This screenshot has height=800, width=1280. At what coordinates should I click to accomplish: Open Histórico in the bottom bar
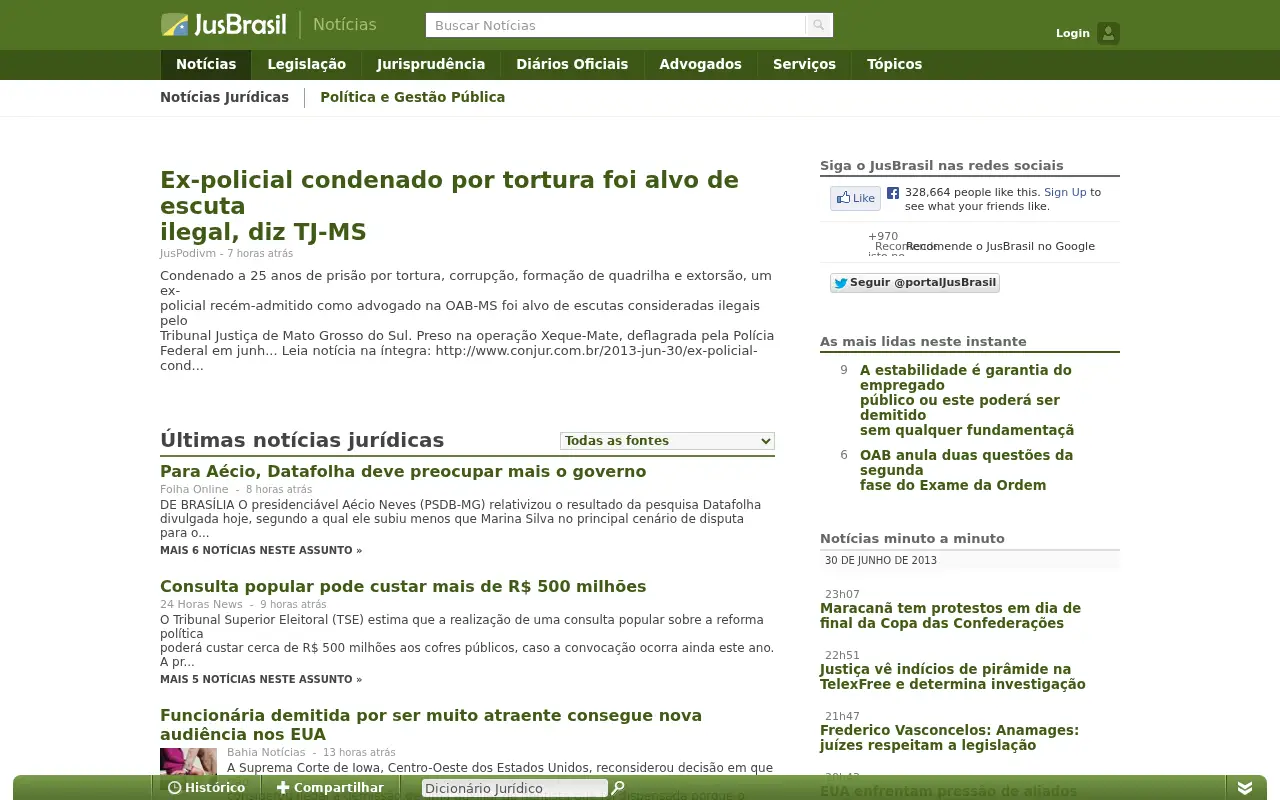click(x=206, y=788)
